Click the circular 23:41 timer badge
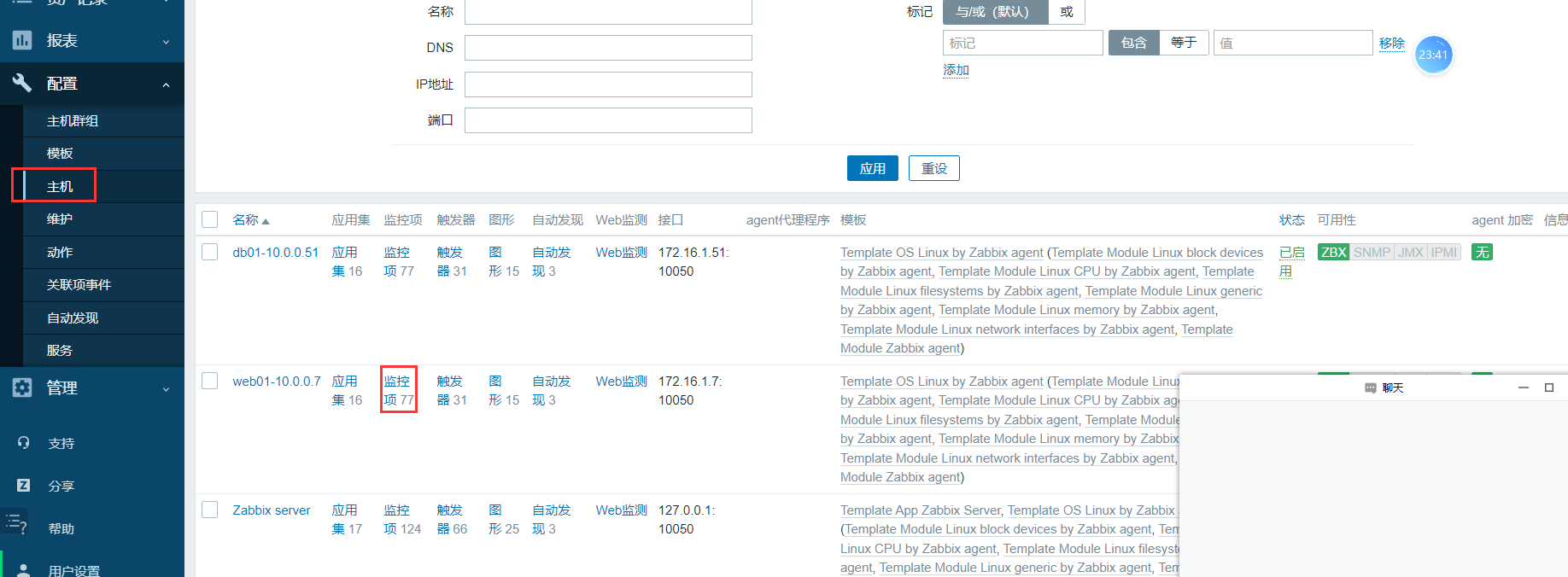This screenshot has width=1568, height=577. coord(1433,55)
